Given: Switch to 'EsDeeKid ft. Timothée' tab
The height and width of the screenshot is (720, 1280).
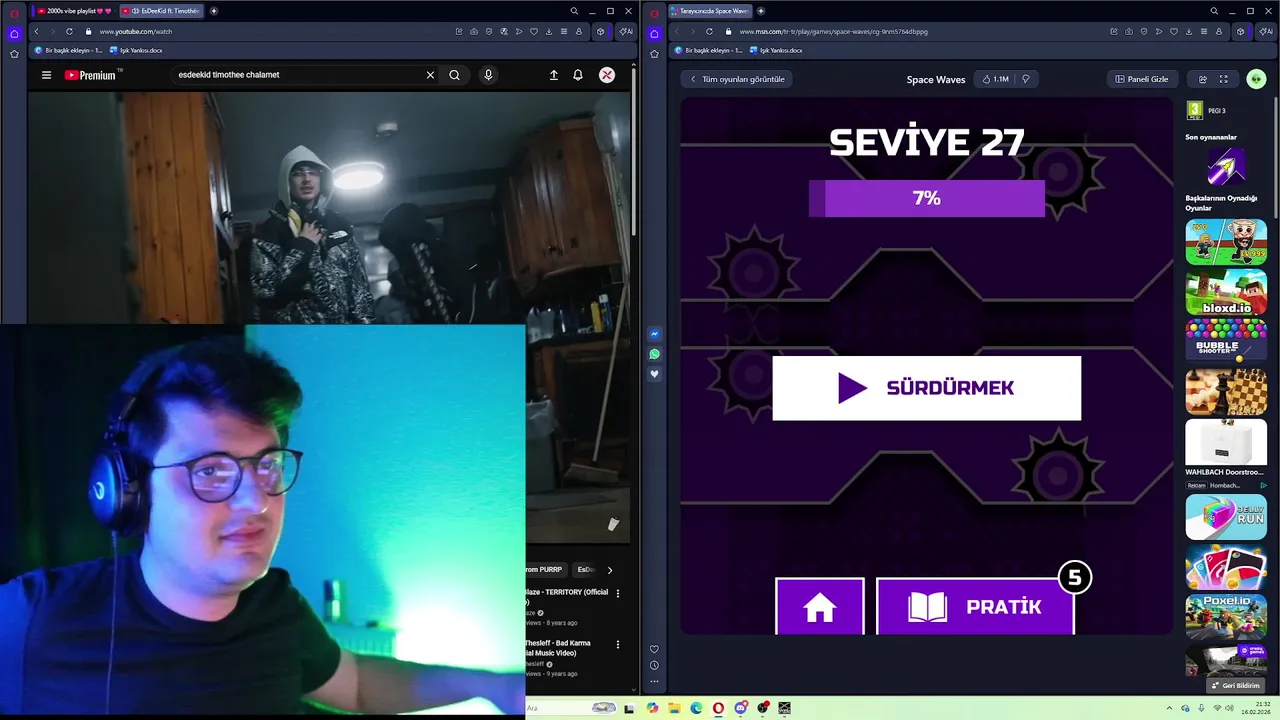Looking at the screenshot, I should coord(161,11).
